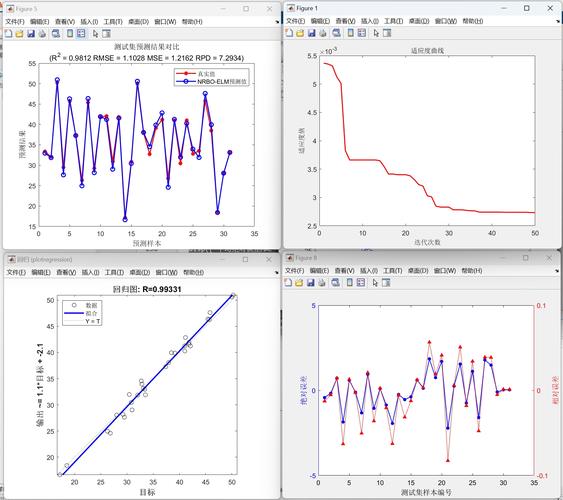This screenshot has height=500, width=563.
Task: Open 文件(F) menu in prediction comparison window
Action: click(15, 22)
